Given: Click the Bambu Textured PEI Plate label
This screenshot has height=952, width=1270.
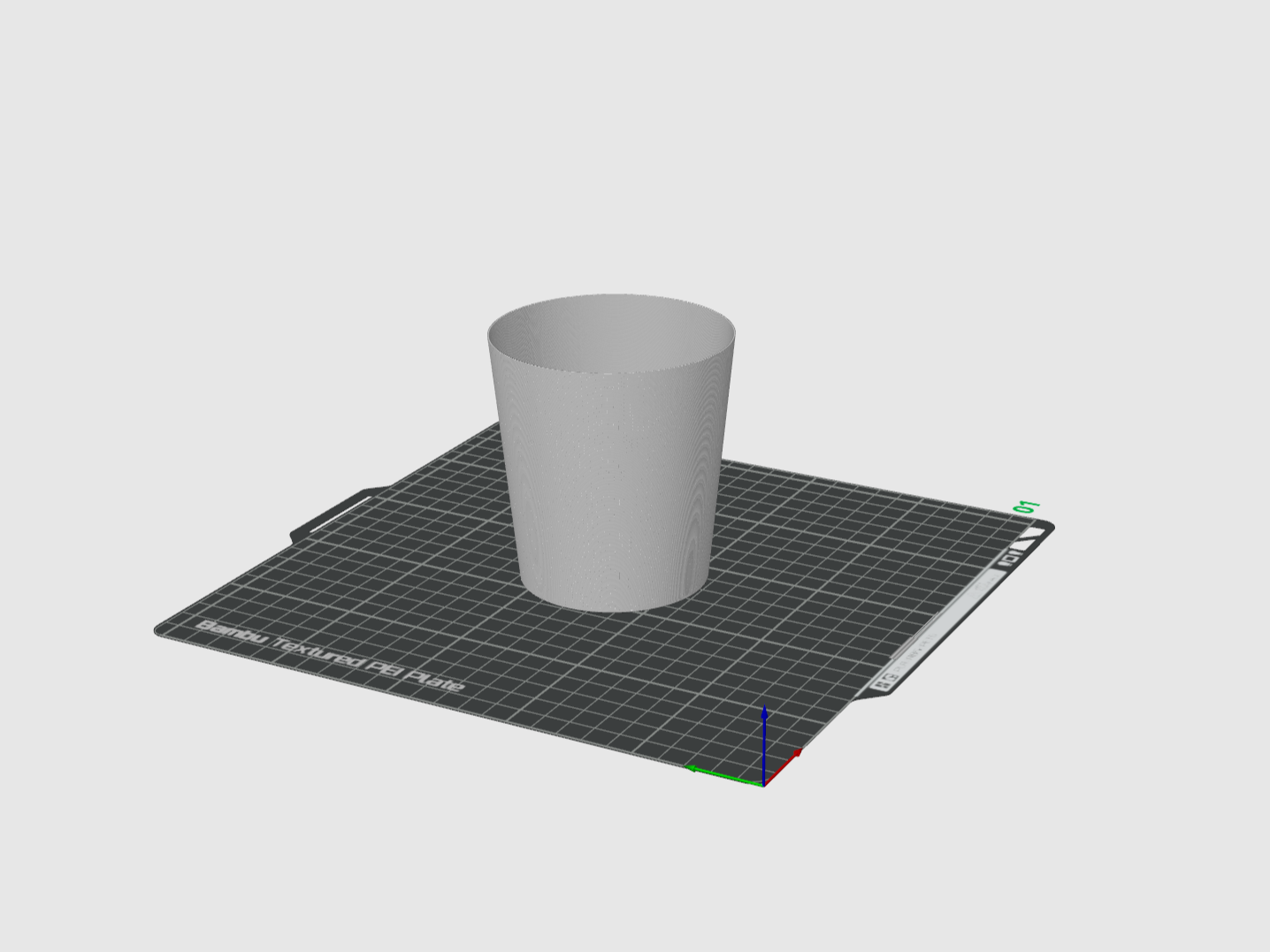Looking at the screenshot, I should pos(329,655).
